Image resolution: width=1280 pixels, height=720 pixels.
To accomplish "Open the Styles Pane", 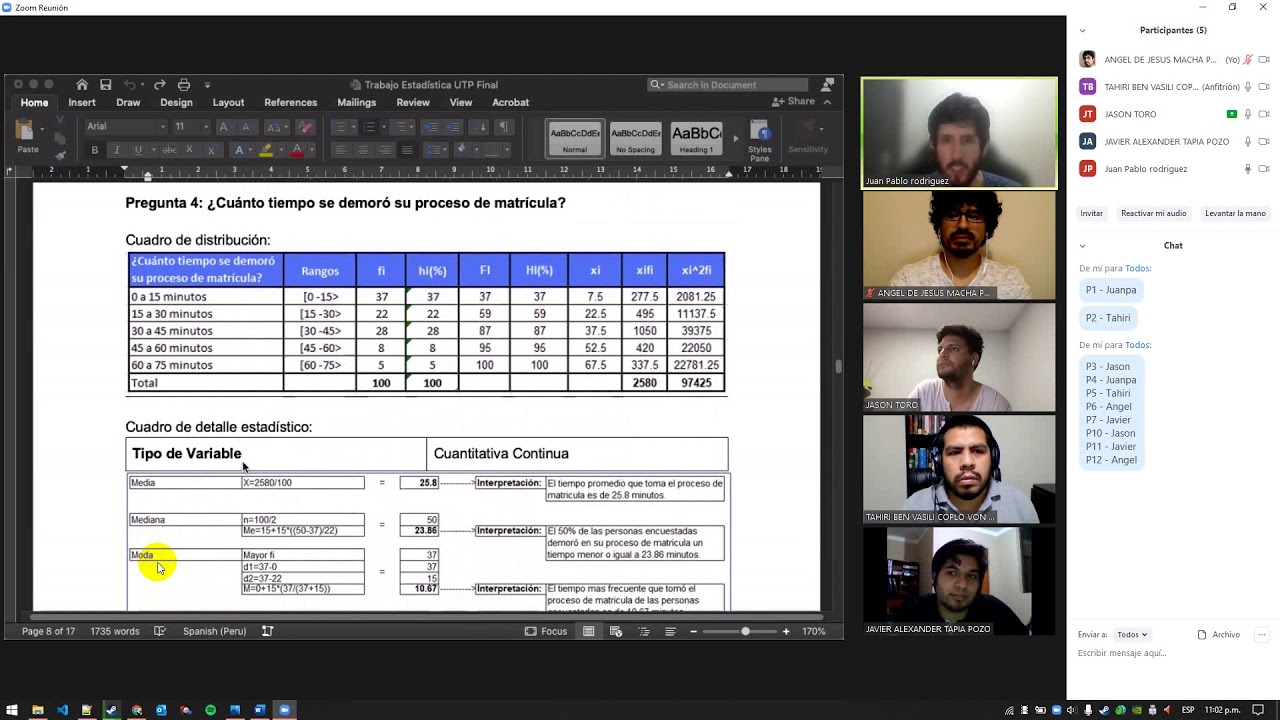I will [x=760, y=140].
